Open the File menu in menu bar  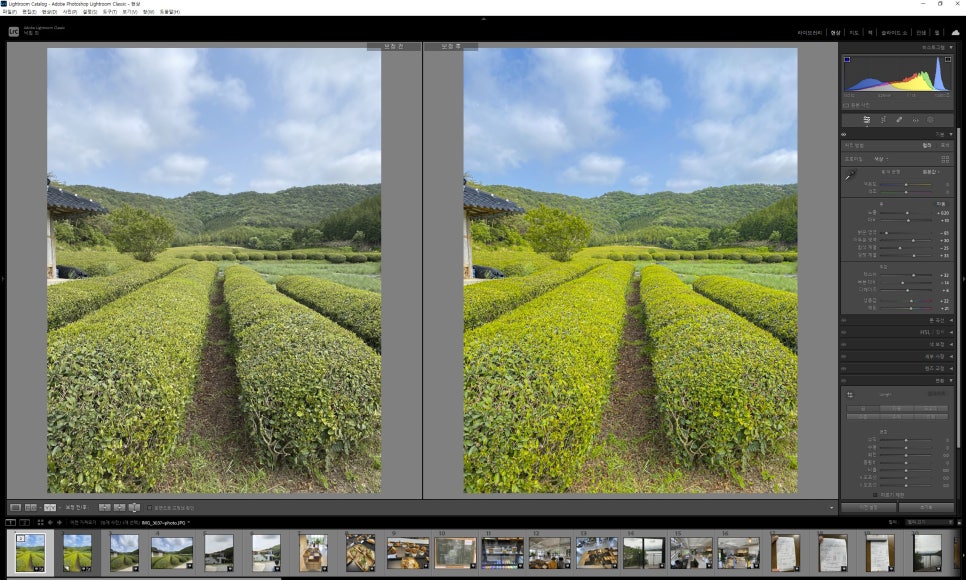pos(11,12)
